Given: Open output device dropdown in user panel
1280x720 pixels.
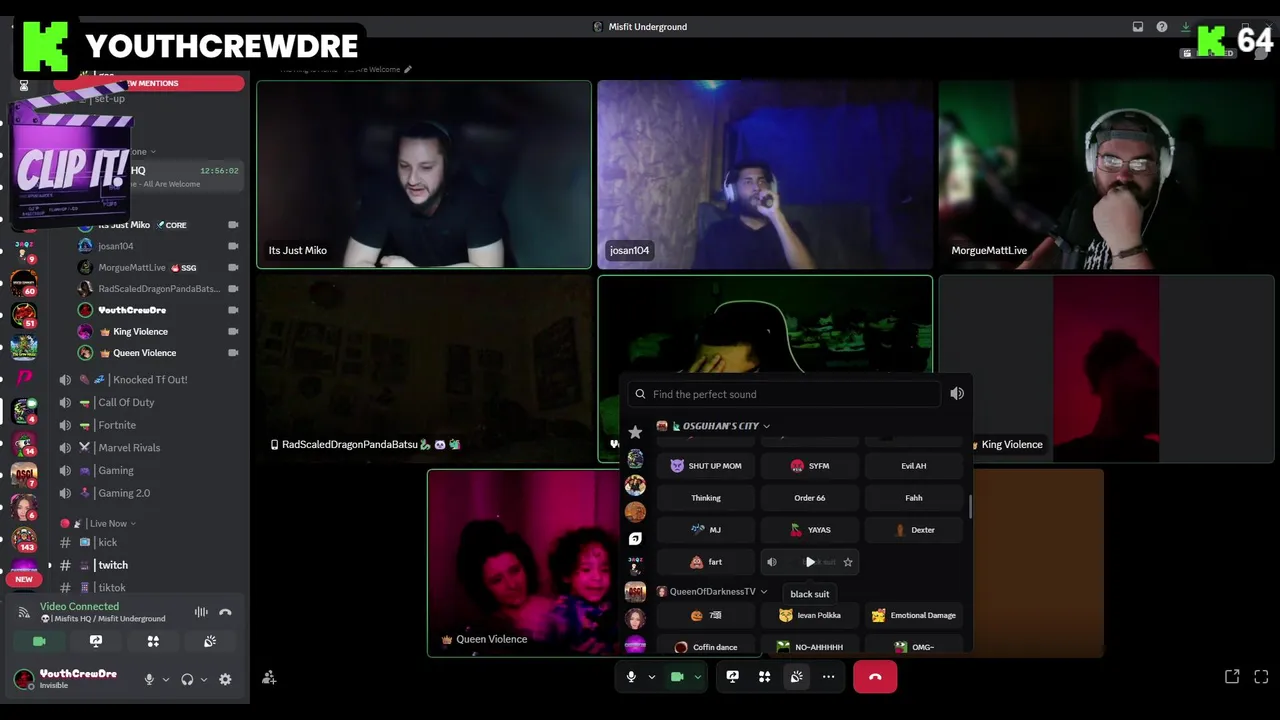Looking at the screenshot, I should pos(204,679).
